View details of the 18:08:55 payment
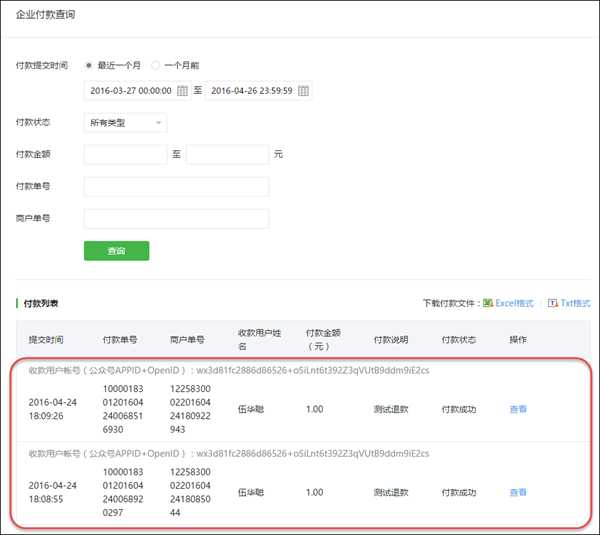 tap(518, 492)
